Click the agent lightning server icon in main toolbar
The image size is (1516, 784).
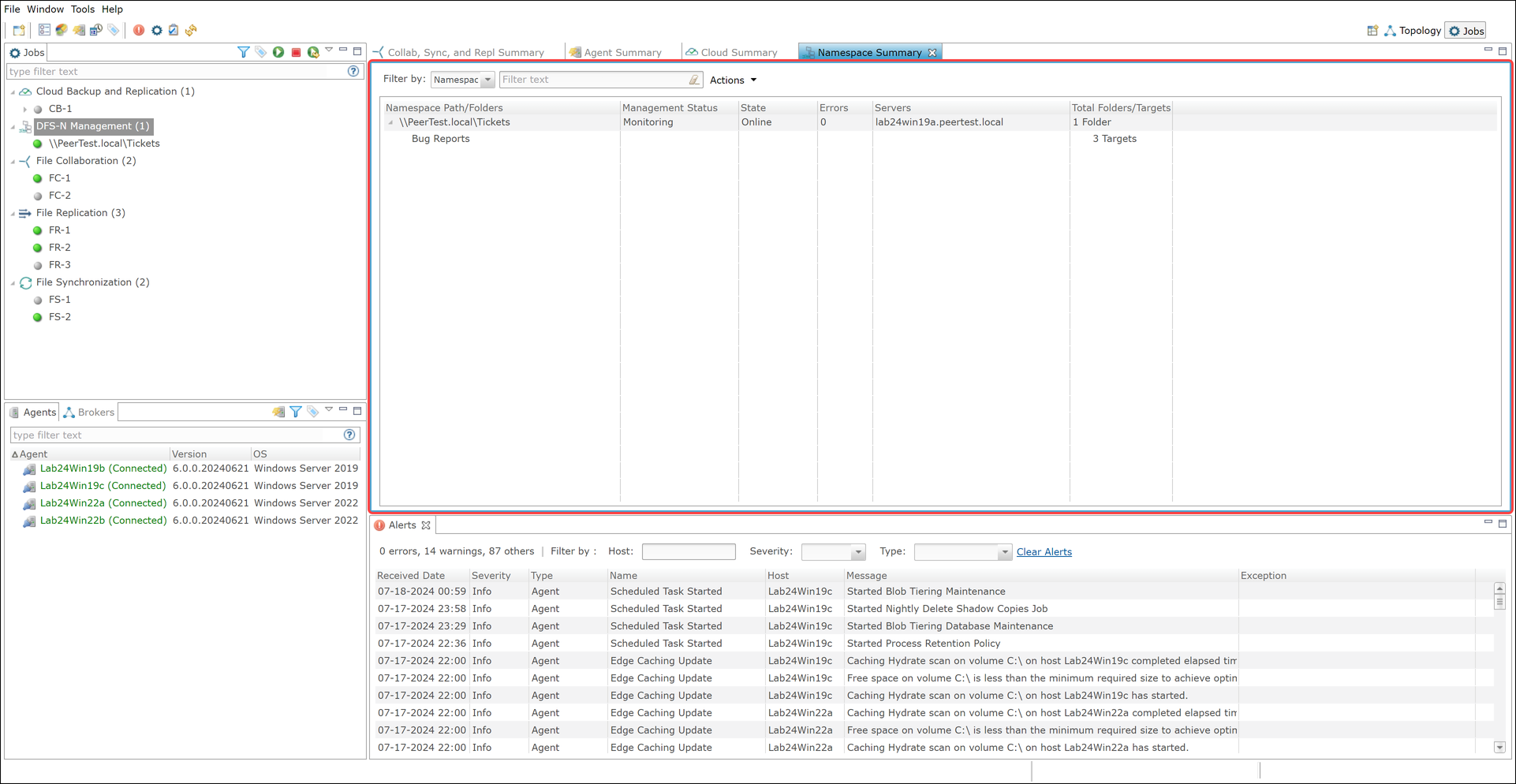pyautogui.click(x=79, y=30)
